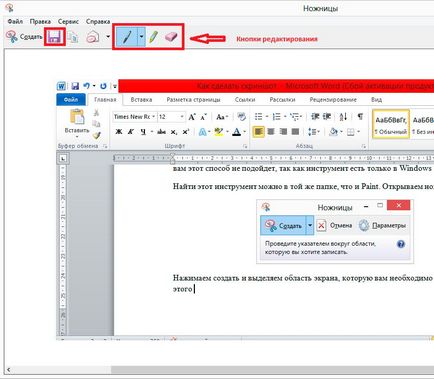Screen dimensions: 434x379
Task: Copy the snip using the copy icon
Action: (x=73, y=37)
